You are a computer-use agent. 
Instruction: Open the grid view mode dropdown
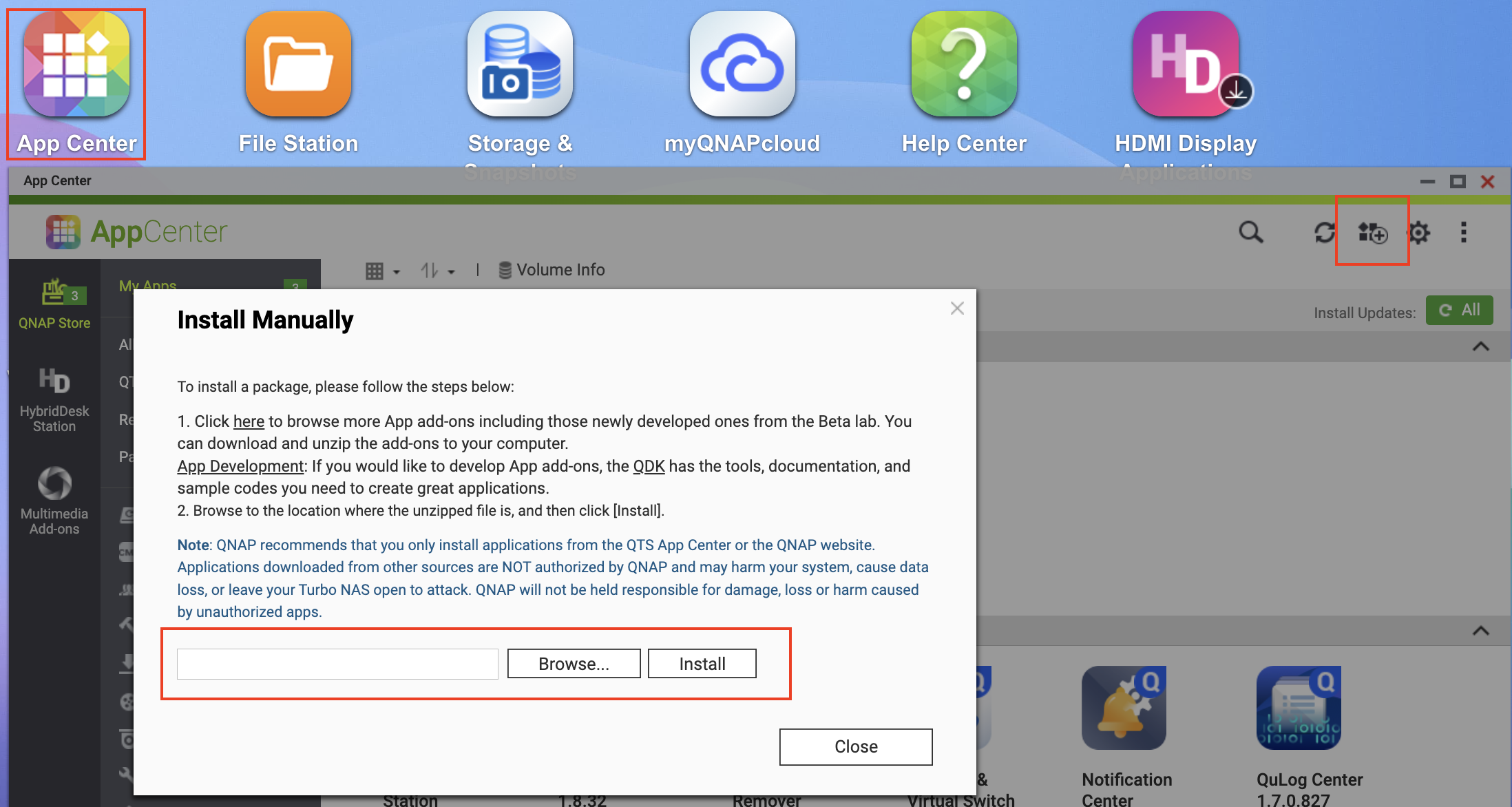(x=383, y=271)
